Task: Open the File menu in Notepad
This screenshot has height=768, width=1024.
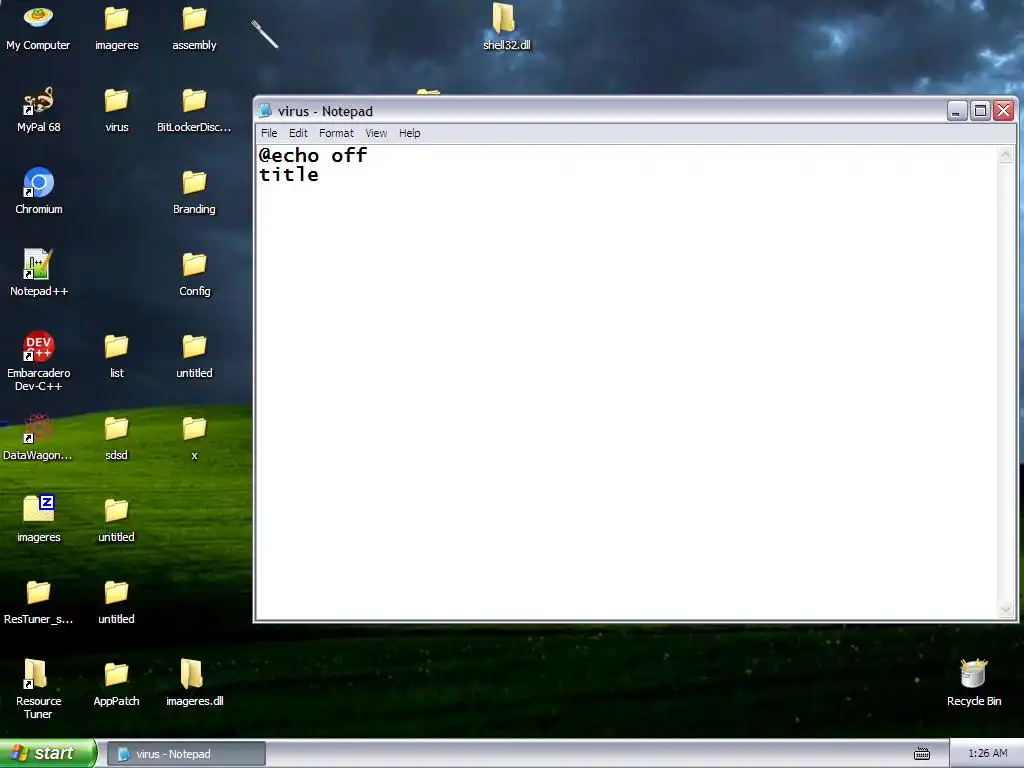Action: (269, 133)
